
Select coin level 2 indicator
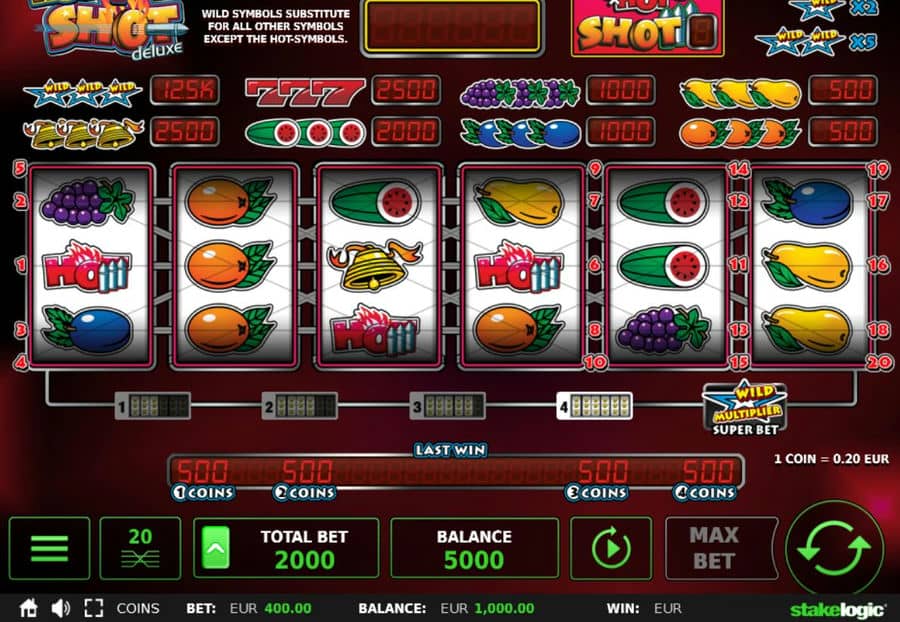(300, 406)
